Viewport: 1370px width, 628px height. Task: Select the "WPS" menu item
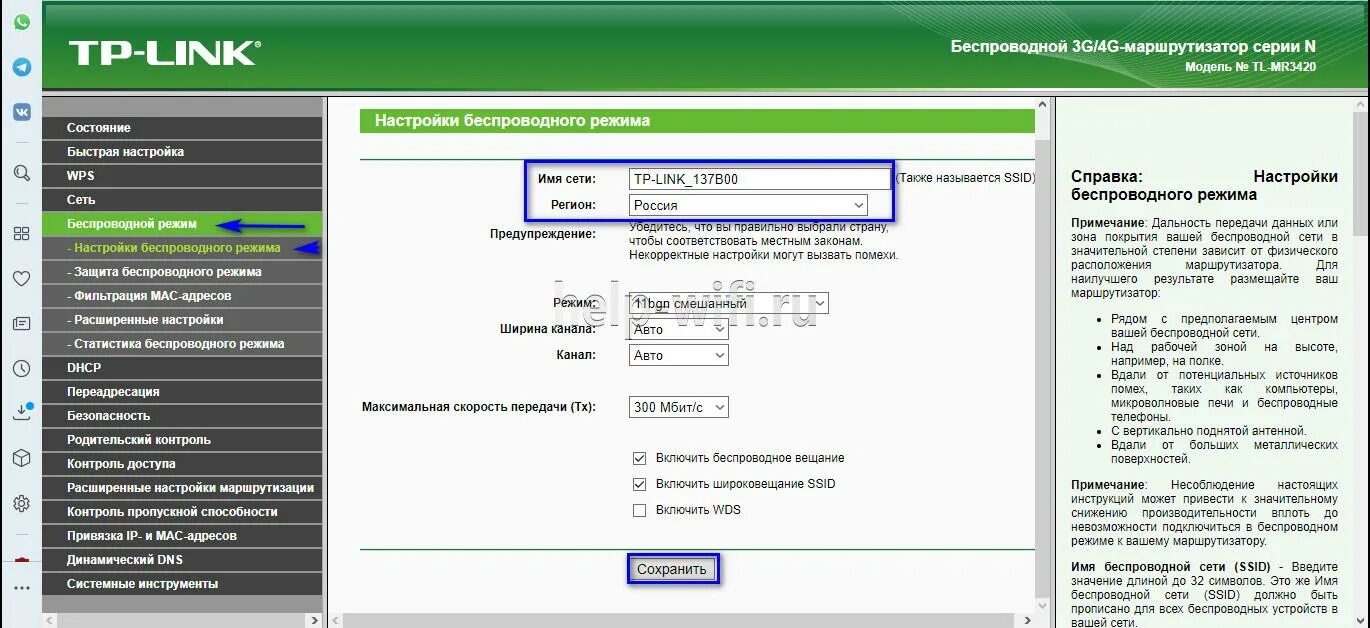pyautogui.click(x=182, y=176)
